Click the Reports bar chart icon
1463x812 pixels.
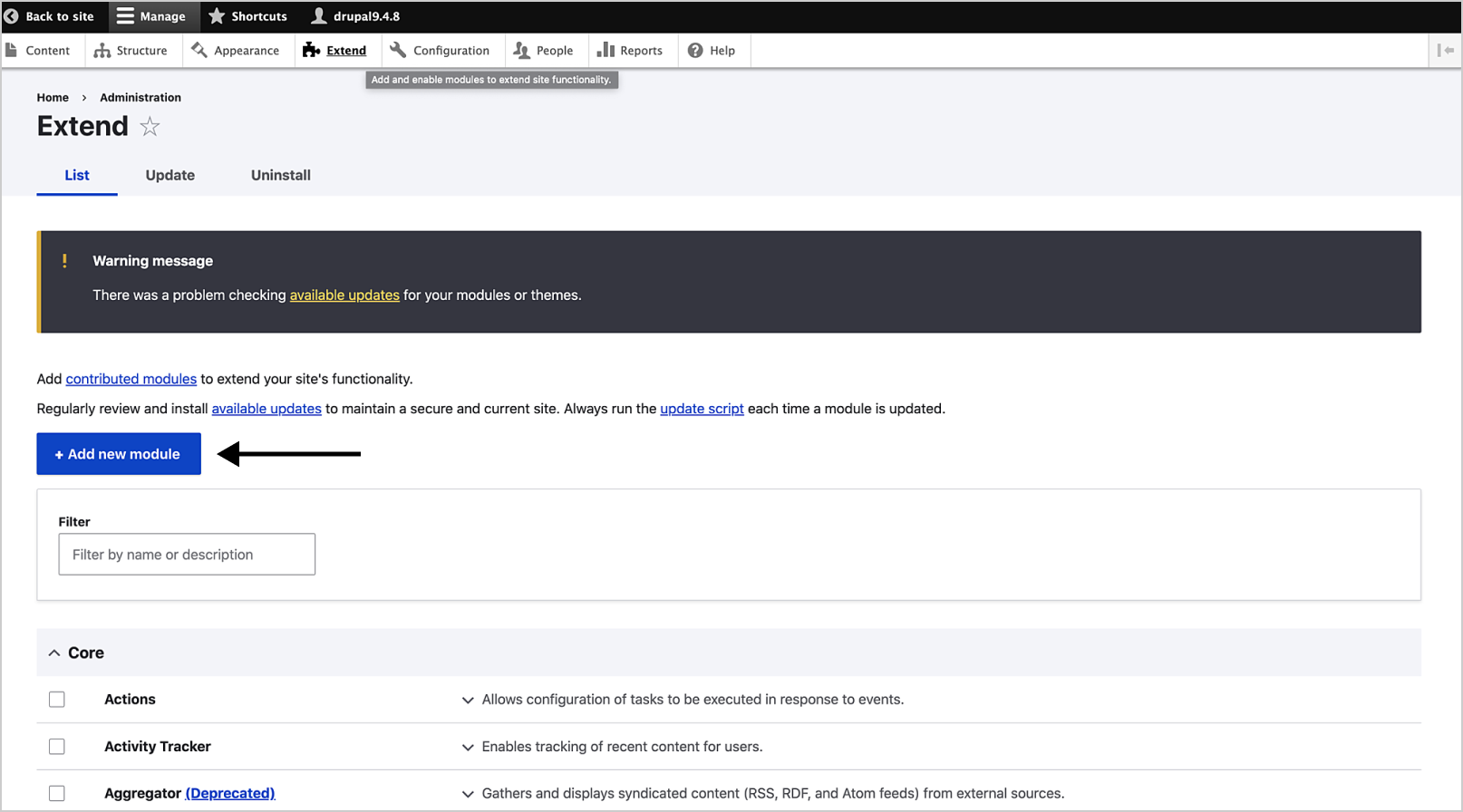pyautogui.click(x=606, y=50)
